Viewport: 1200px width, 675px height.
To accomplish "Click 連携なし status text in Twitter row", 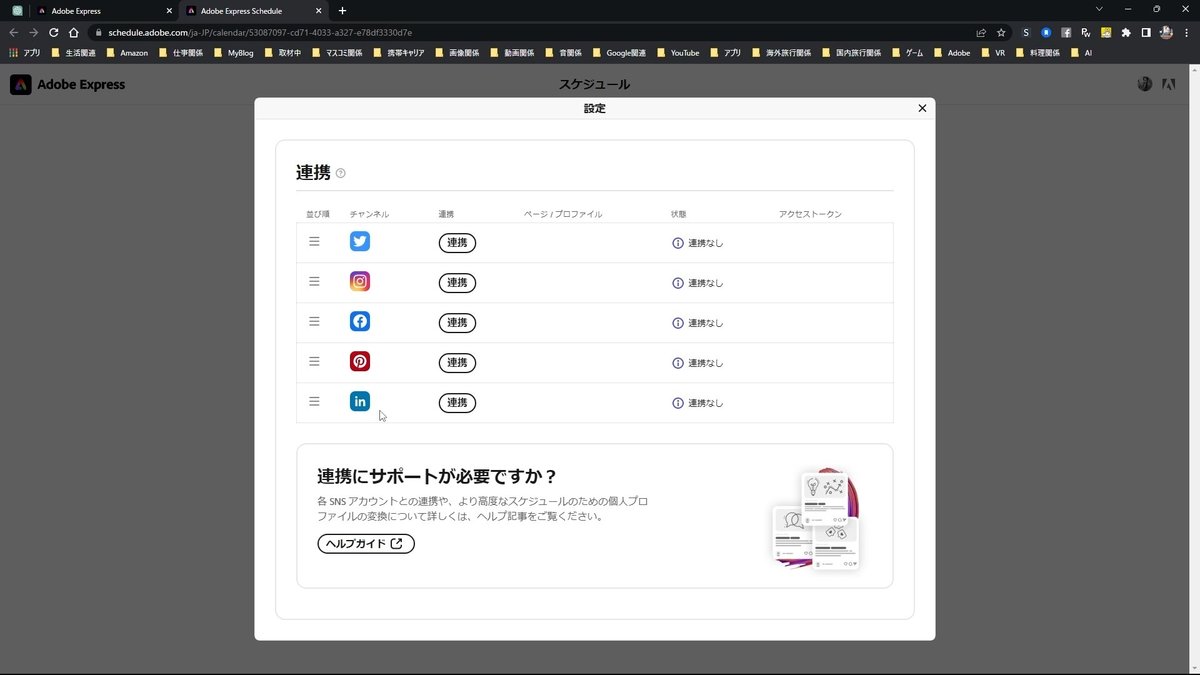I will (x=705, y=243).
